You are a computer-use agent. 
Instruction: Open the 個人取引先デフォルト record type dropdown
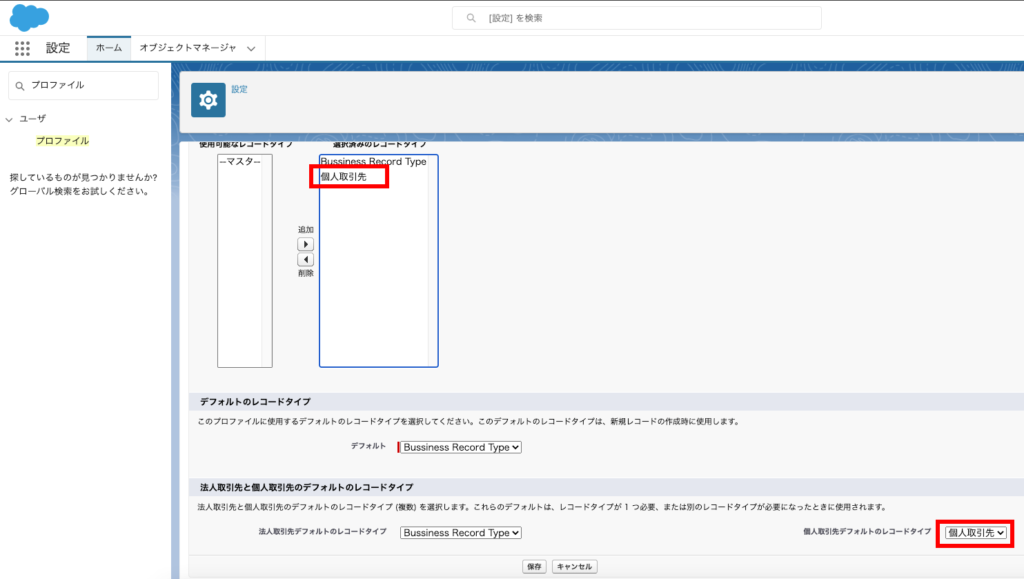[x=975, y=533]
